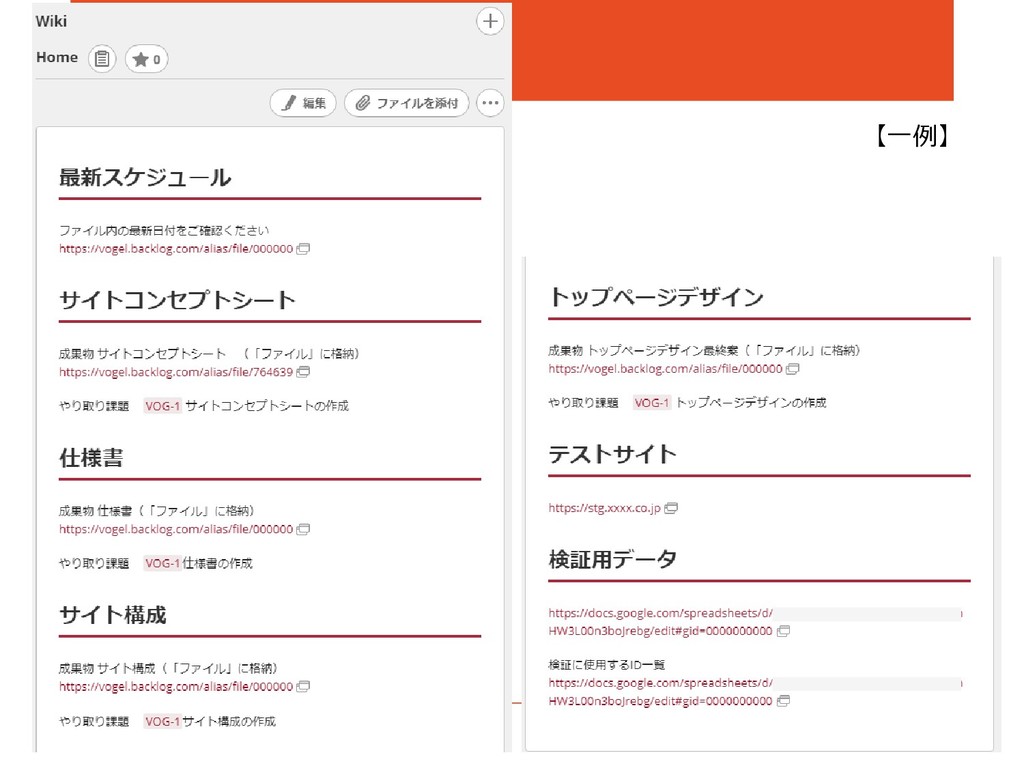Select the 最新スケジュール heading
Image resolution: width=1024 pixels, height=768 pixels.
pos(145,178)
